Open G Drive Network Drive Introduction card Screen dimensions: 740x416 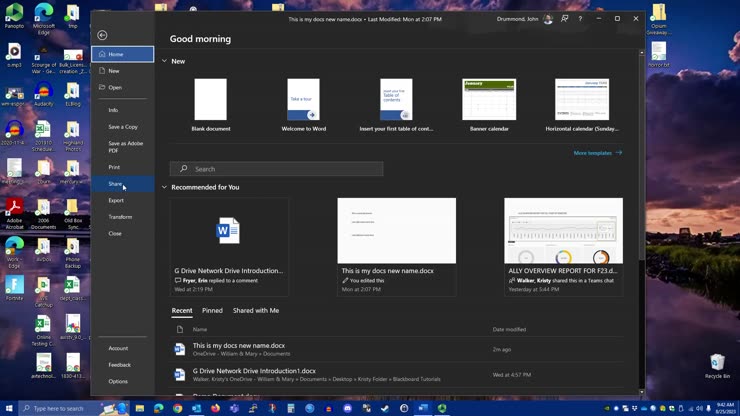[x=229, y=247]
